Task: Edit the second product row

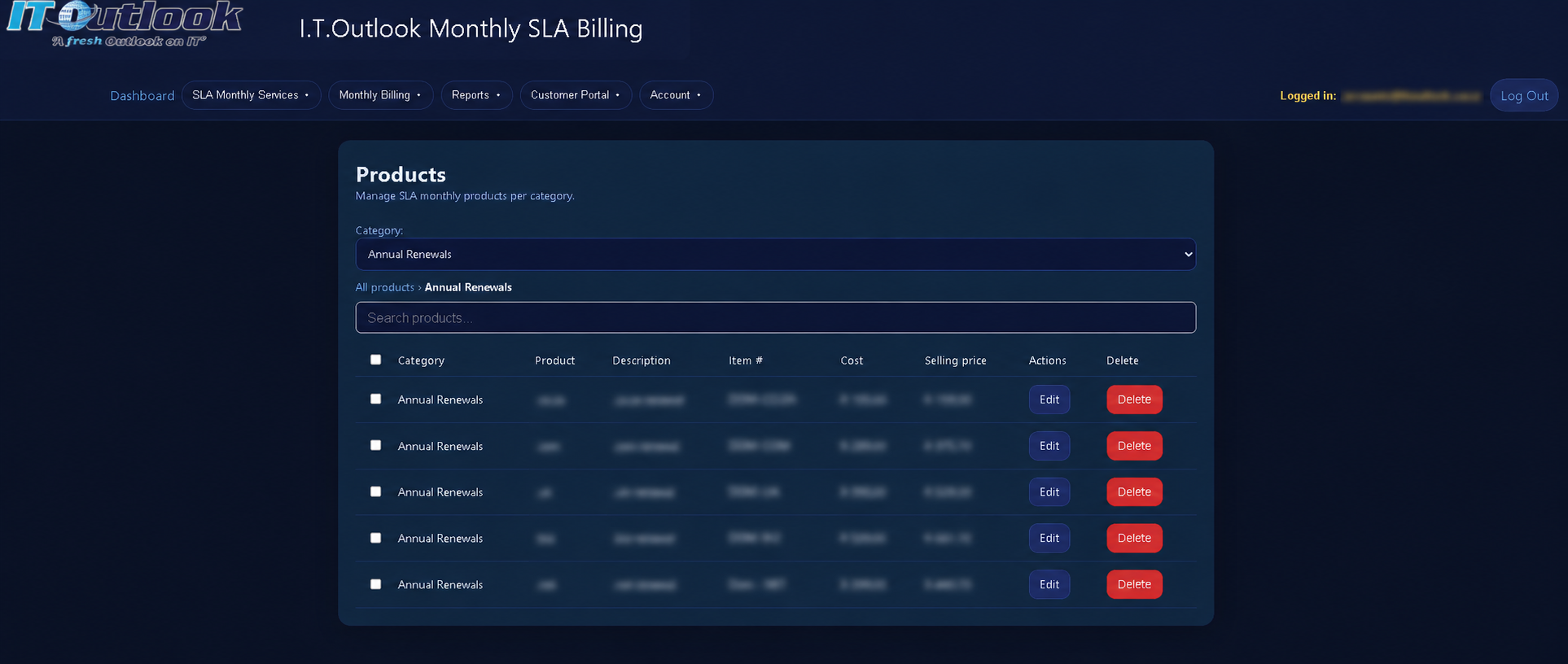Action: (x=1049, y=446)
